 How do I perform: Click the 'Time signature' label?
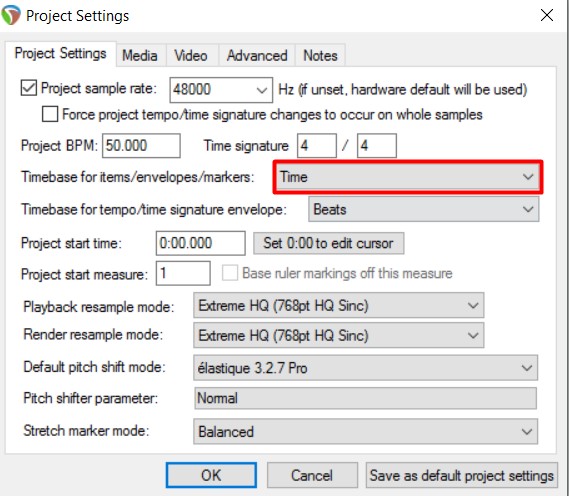click(x=246, y=146)
